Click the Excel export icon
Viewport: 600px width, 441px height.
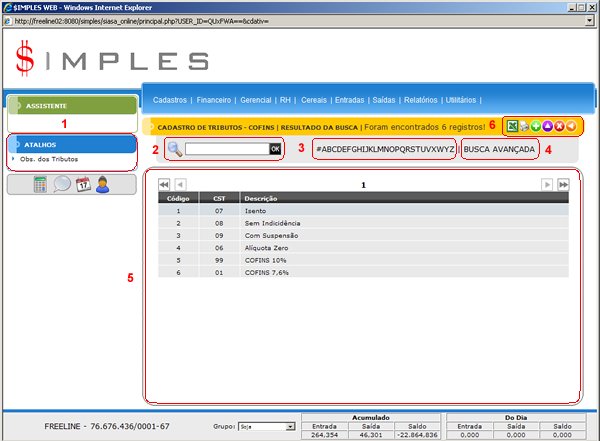click(x=511, y=126)
